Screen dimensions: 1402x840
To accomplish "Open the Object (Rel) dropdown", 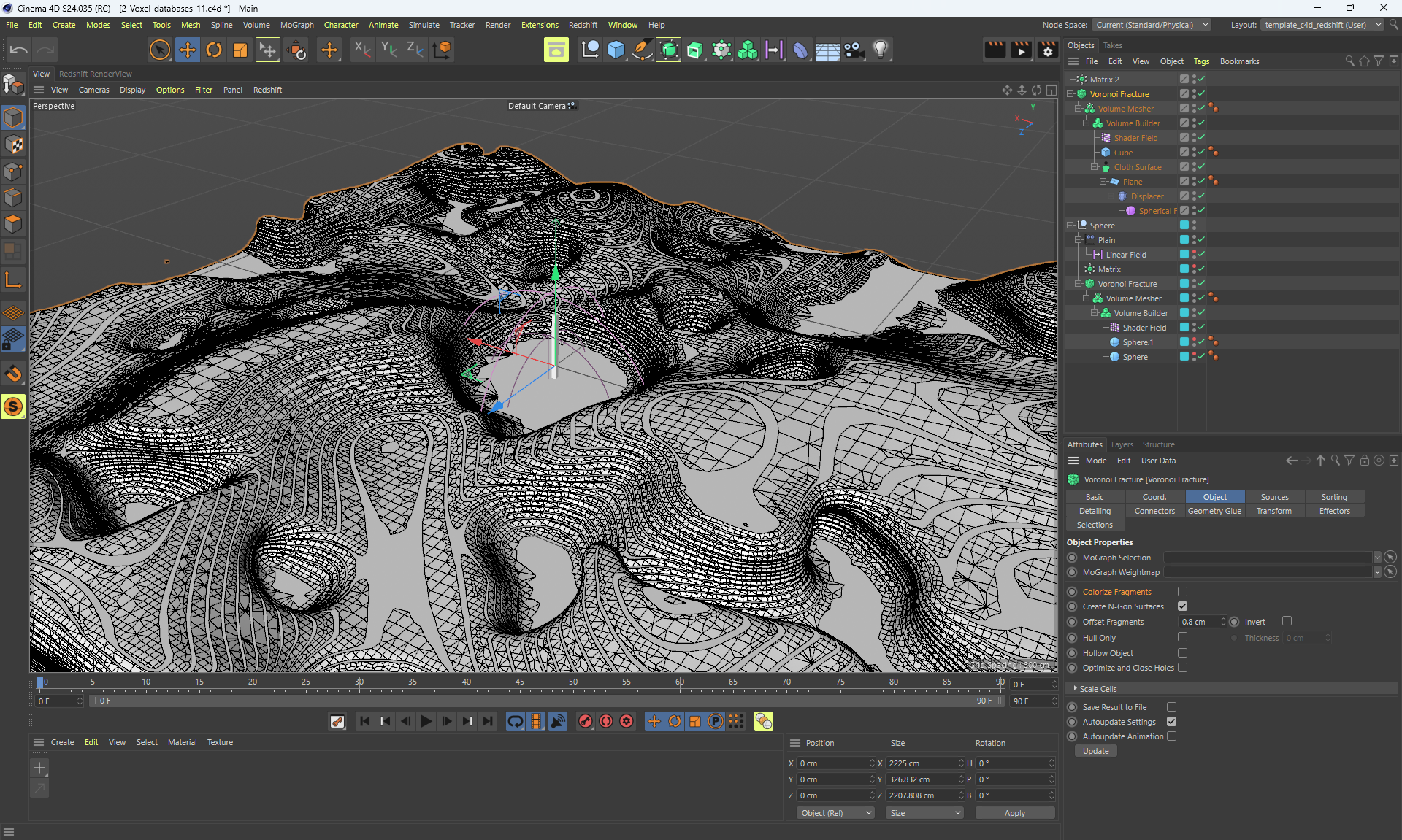I will coord(835,813).
